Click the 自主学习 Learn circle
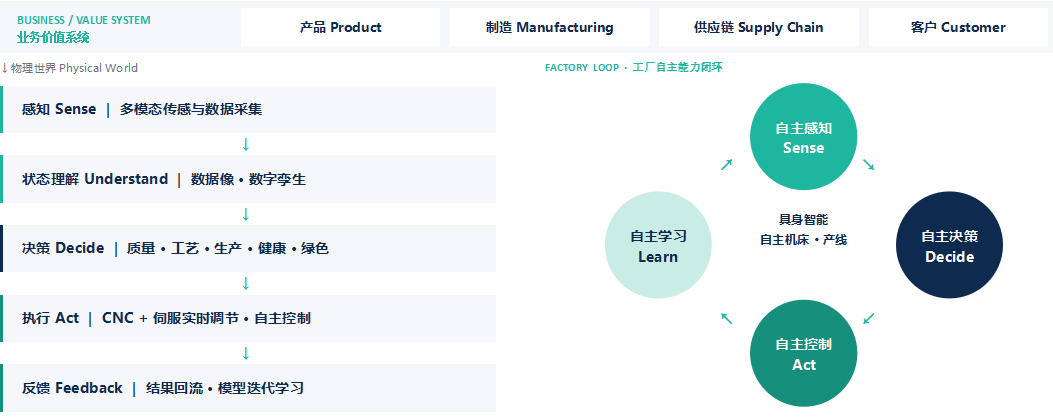This screenshot has height=419, width=1053. click(657, 246)
